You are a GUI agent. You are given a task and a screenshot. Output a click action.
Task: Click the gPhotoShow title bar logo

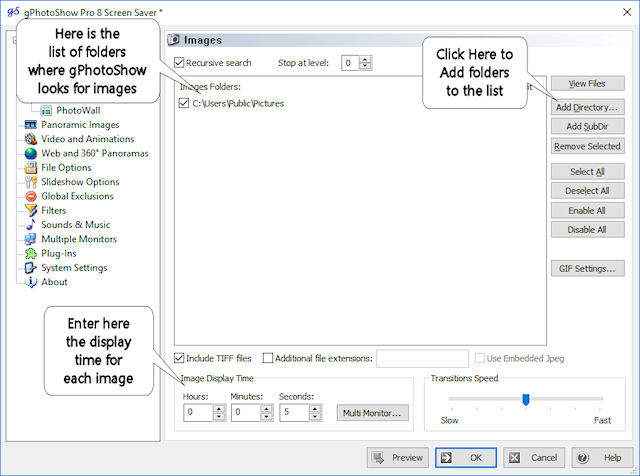(13, 12)
